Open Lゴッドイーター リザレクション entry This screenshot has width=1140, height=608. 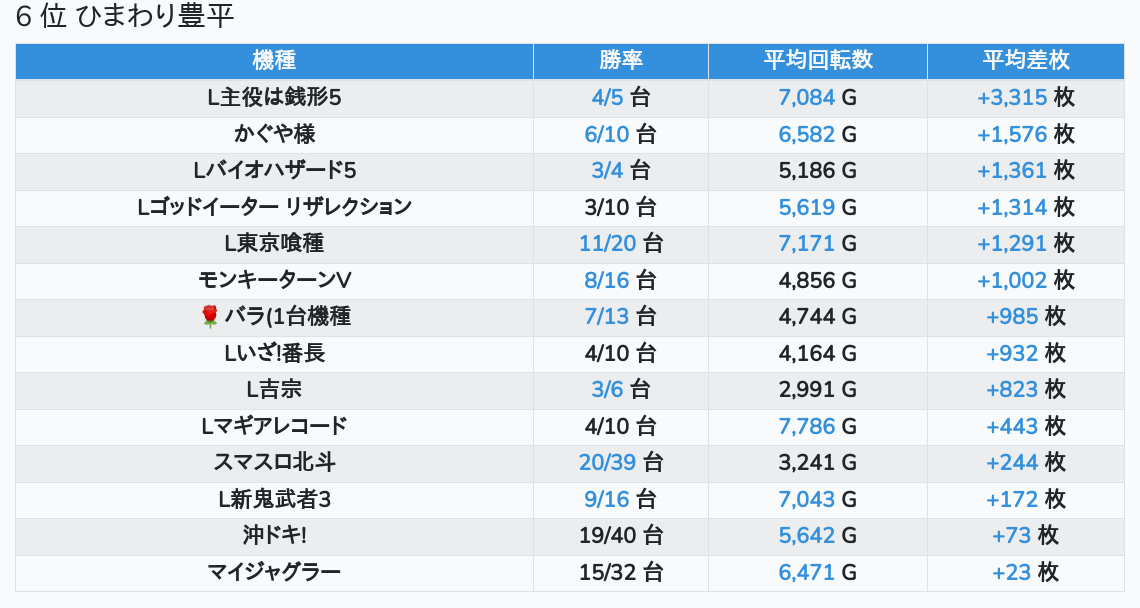(274, 207)
